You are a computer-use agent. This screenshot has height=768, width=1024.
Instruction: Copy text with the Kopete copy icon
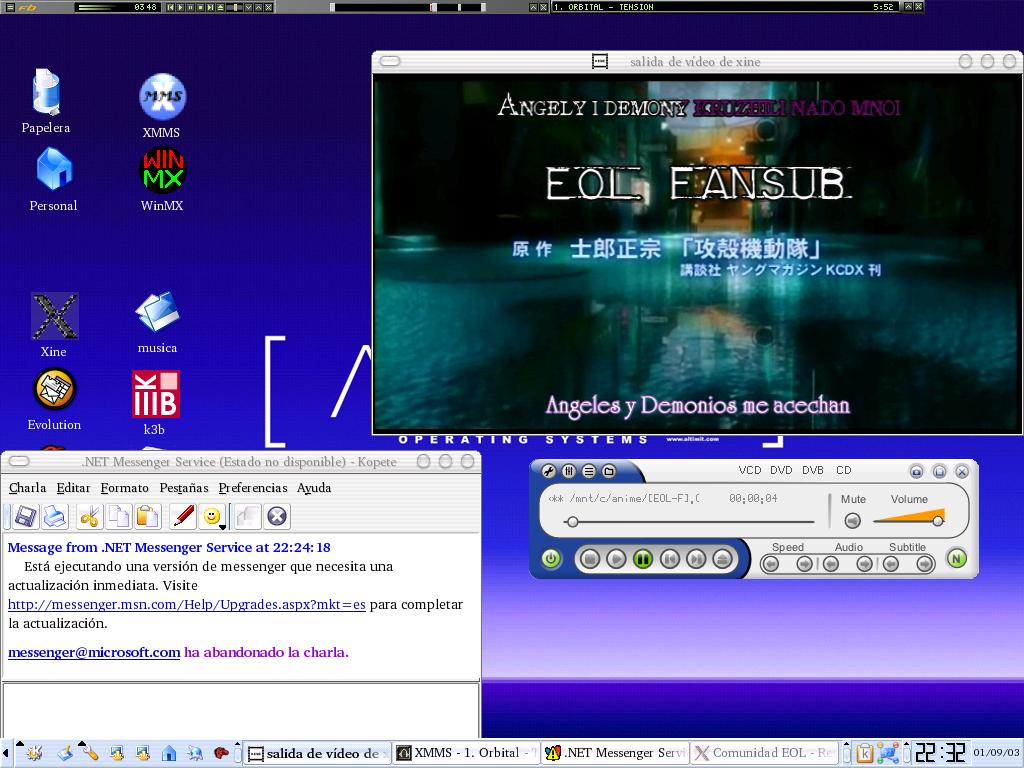[118, 517]
